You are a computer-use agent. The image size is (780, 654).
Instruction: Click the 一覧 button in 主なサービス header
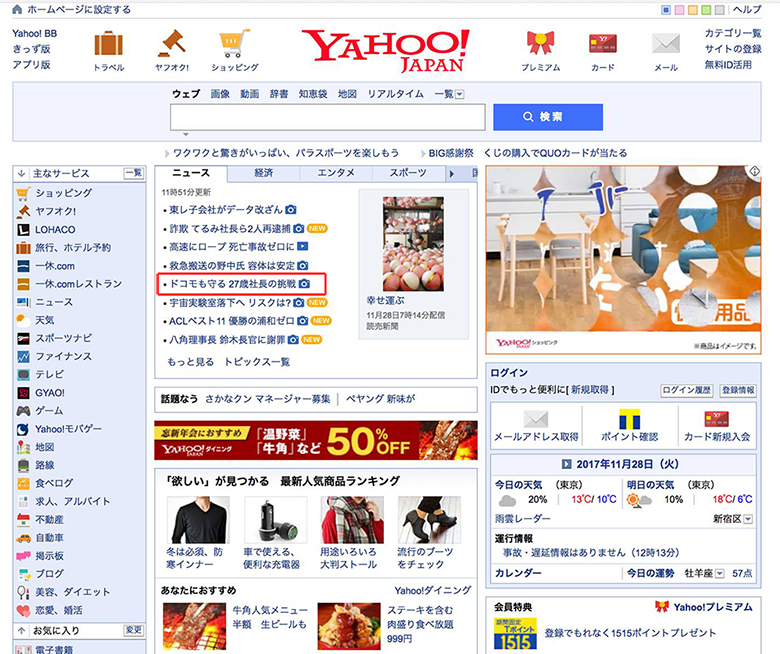[x=133, y=173]
